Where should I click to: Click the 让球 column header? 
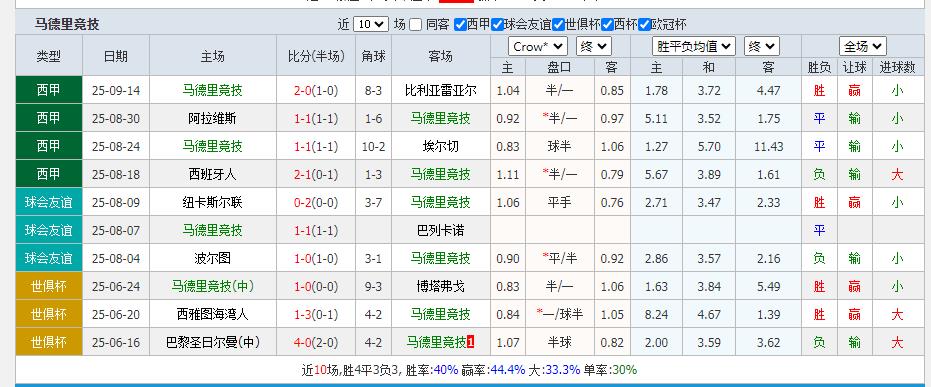click(854, 68)
